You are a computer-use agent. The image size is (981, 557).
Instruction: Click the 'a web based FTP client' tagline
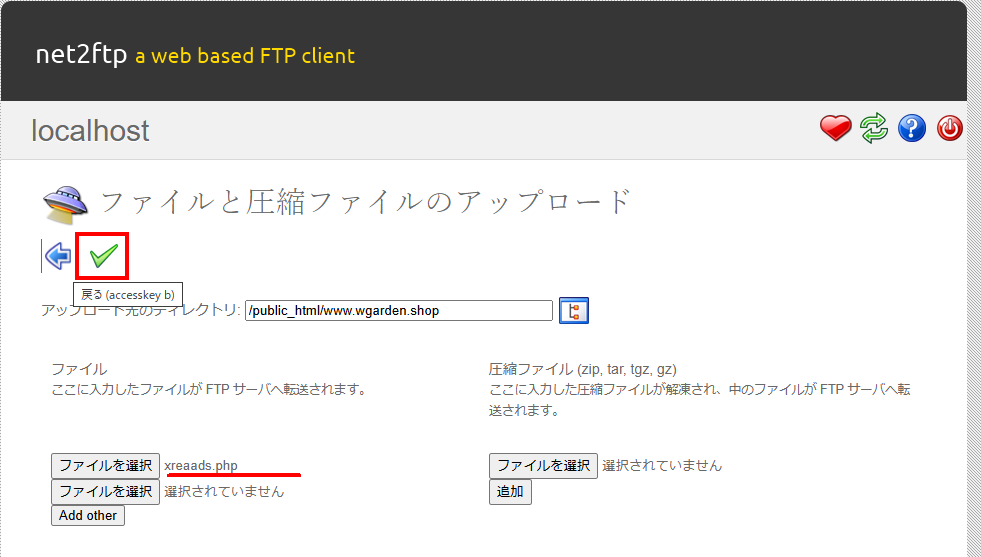pyautogui.click(x=245, y=56)
